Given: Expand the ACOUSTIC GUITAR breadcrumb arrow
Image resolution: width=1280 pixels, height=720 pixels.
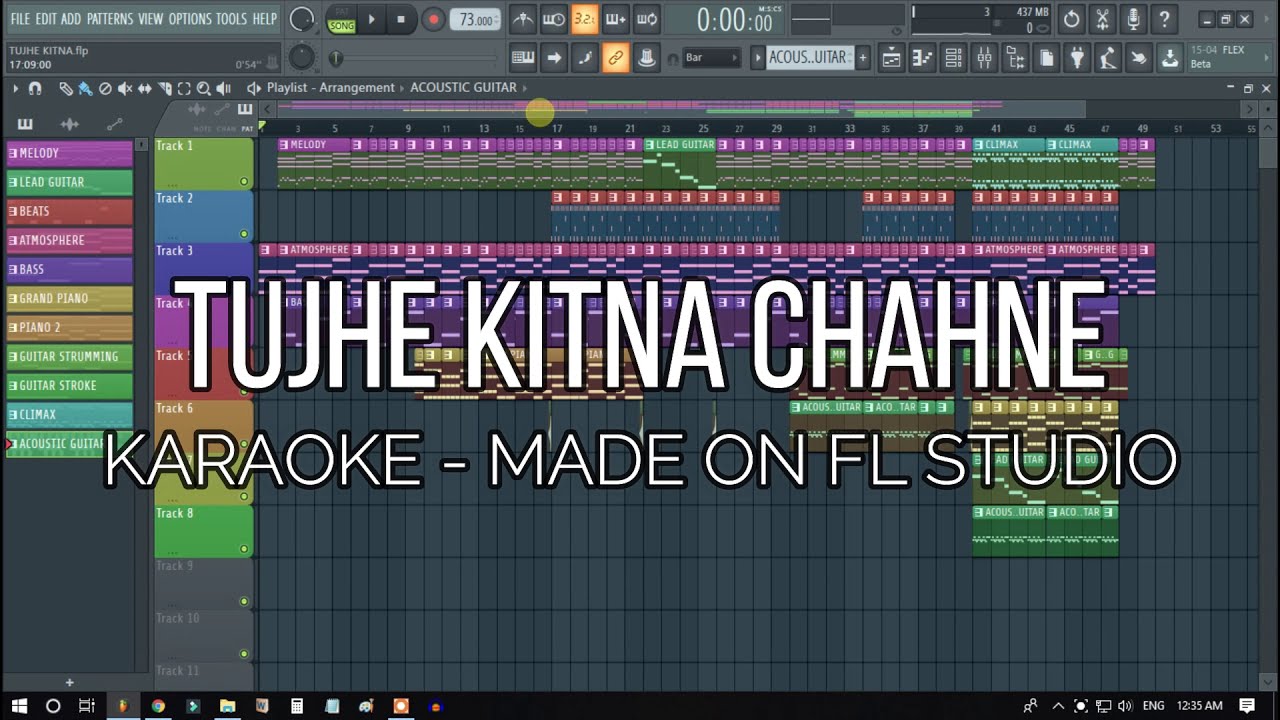Looking at the screenshot, I should pyautogui.click(x=525, y=88).
